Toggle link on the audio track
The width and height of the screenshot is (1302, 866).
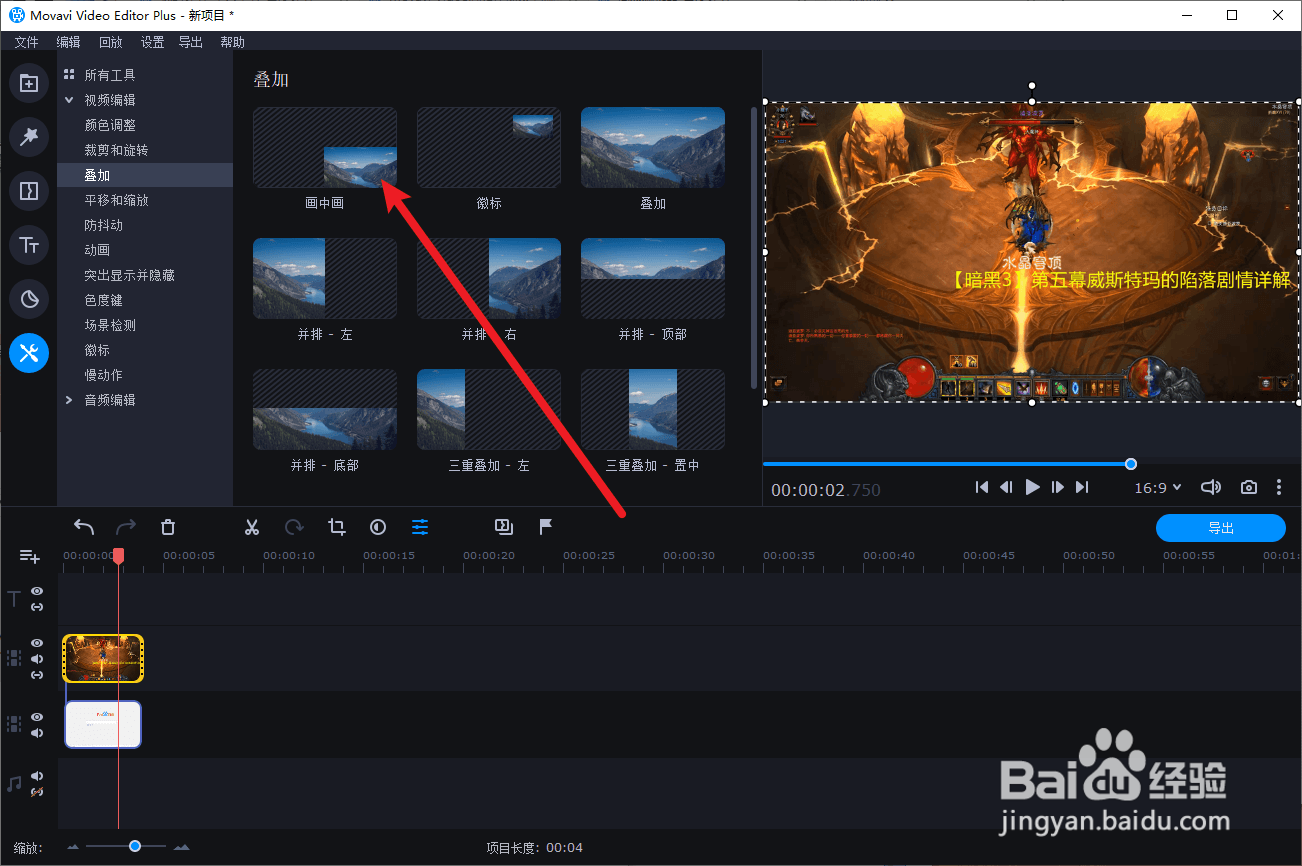37,792
